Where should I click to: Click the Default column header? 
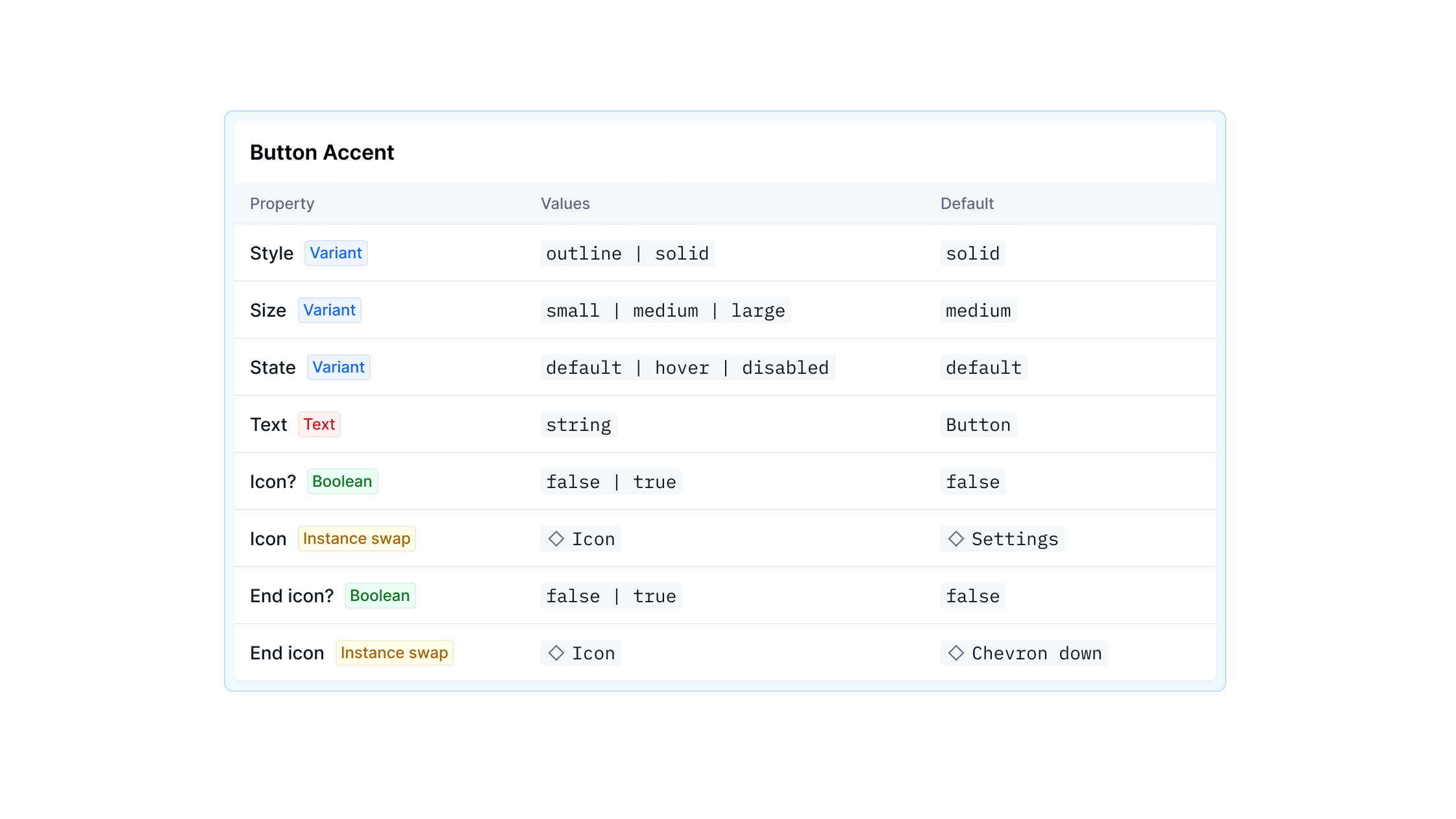[967, 204]
